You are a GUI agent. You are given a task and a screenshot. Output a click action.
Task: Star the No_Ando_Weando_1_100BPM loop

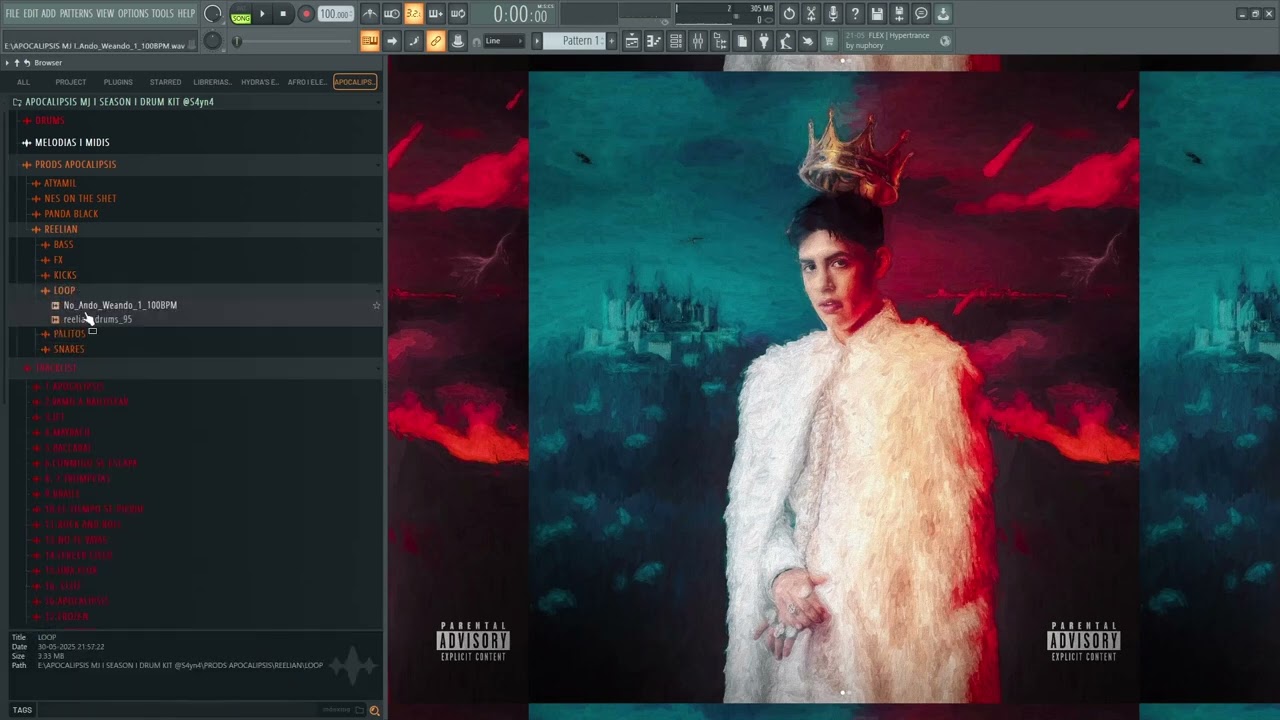(376, 305)
